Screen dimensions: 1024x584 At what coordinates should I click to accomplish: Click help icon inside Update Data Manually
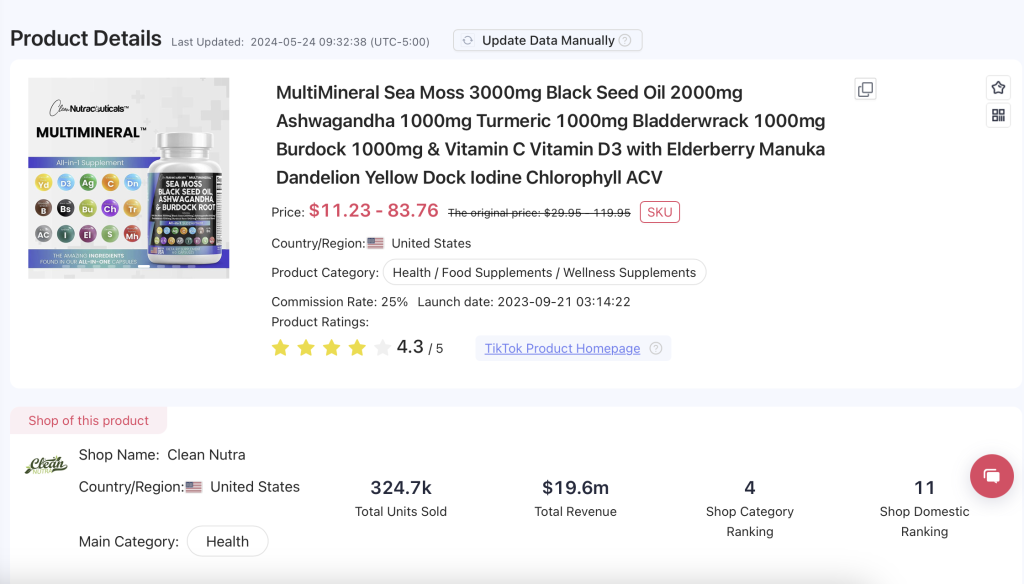click(625, 41)
